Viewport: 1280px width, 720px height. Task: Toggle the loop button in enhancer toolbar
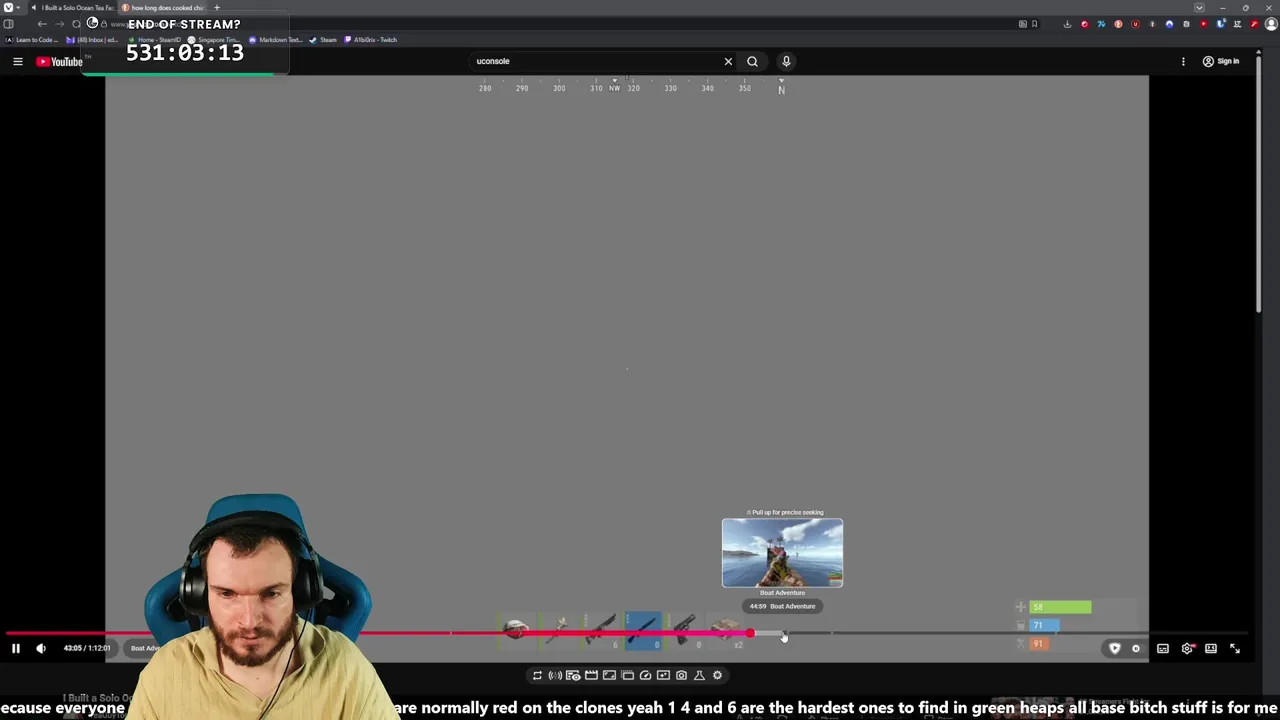[537, 675]
